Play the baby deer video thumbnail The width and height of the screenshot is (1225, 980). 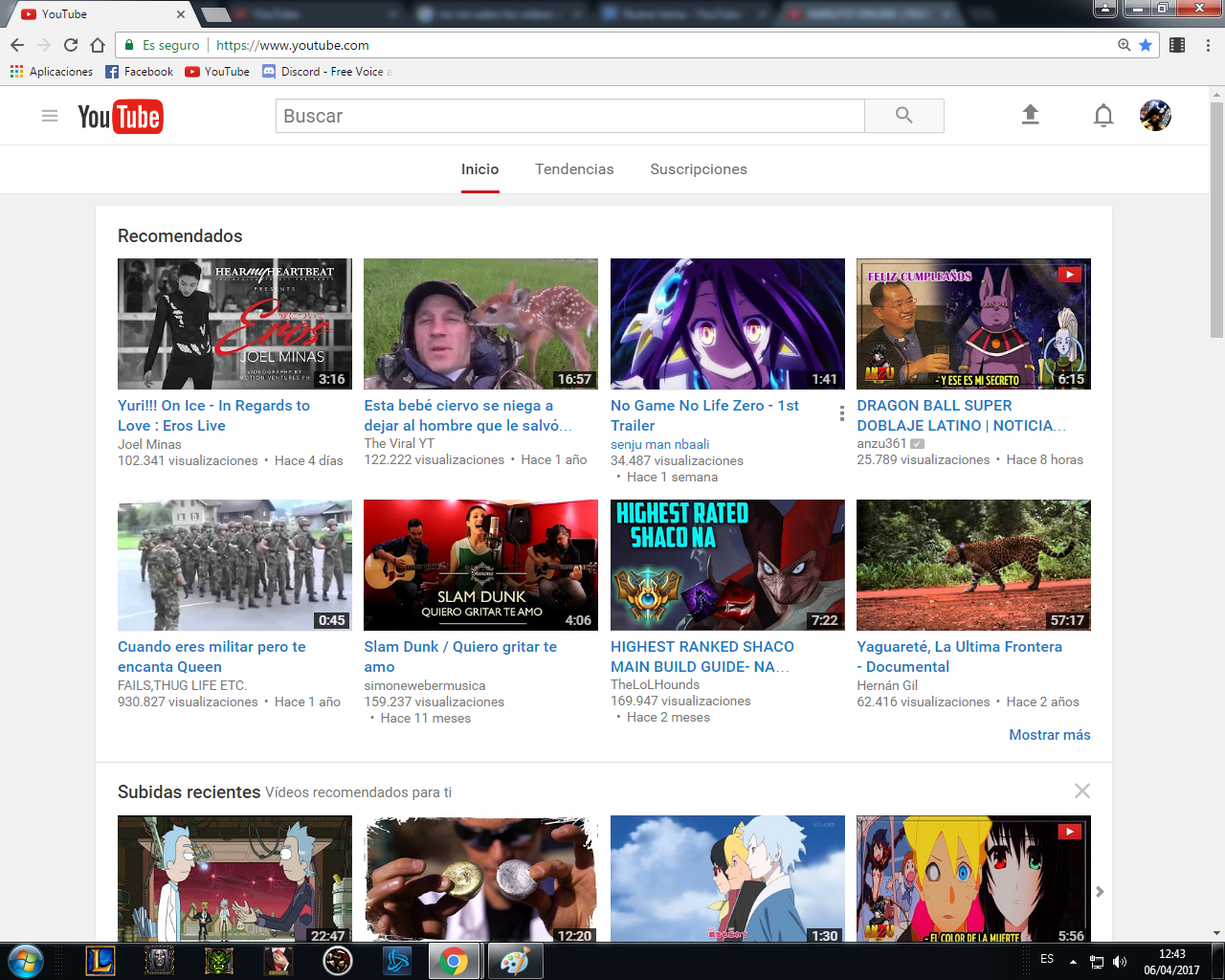[x=480, y=323]
